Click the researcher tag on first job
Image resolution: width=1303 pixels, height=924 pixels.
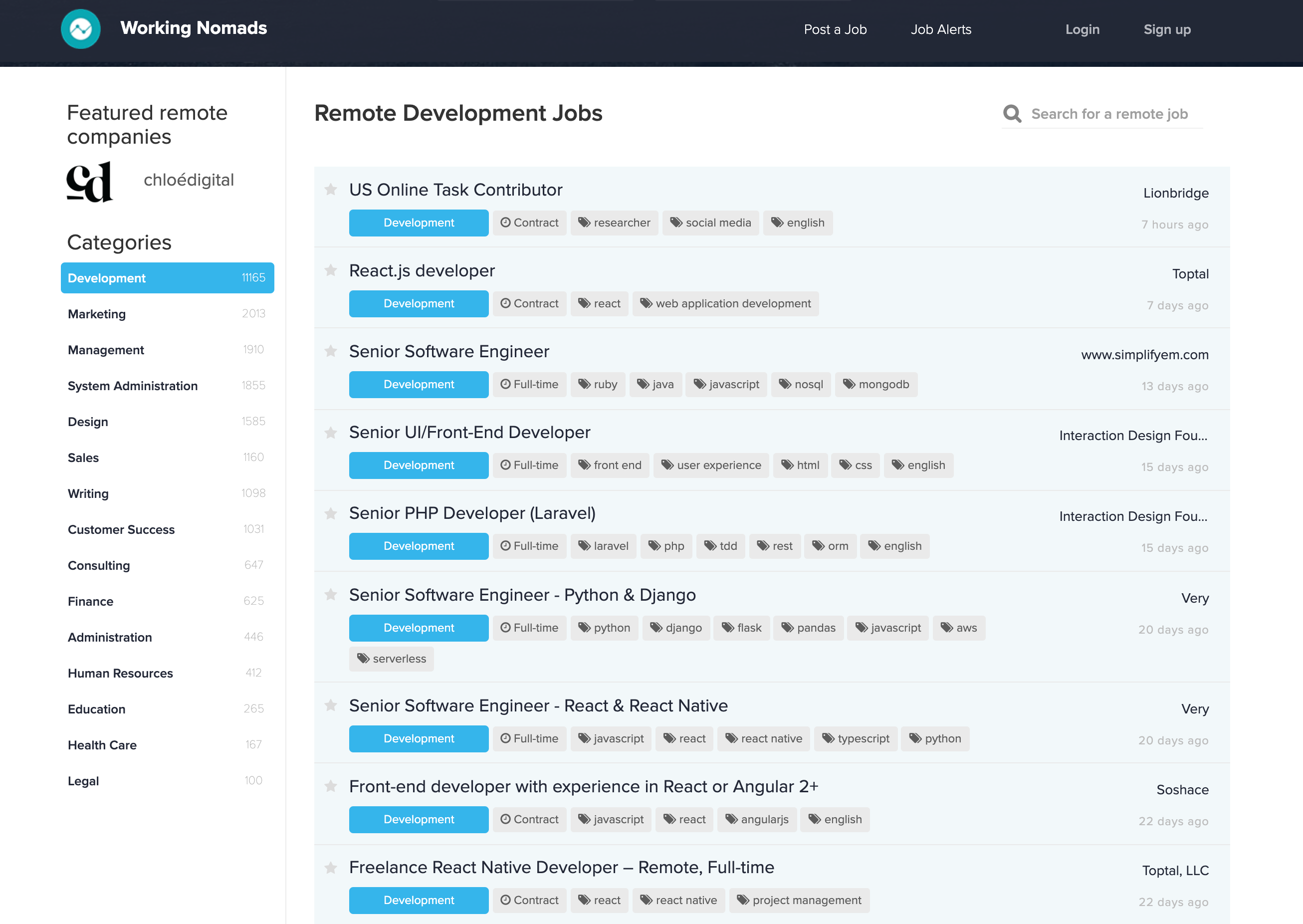[x=614, y=223]
